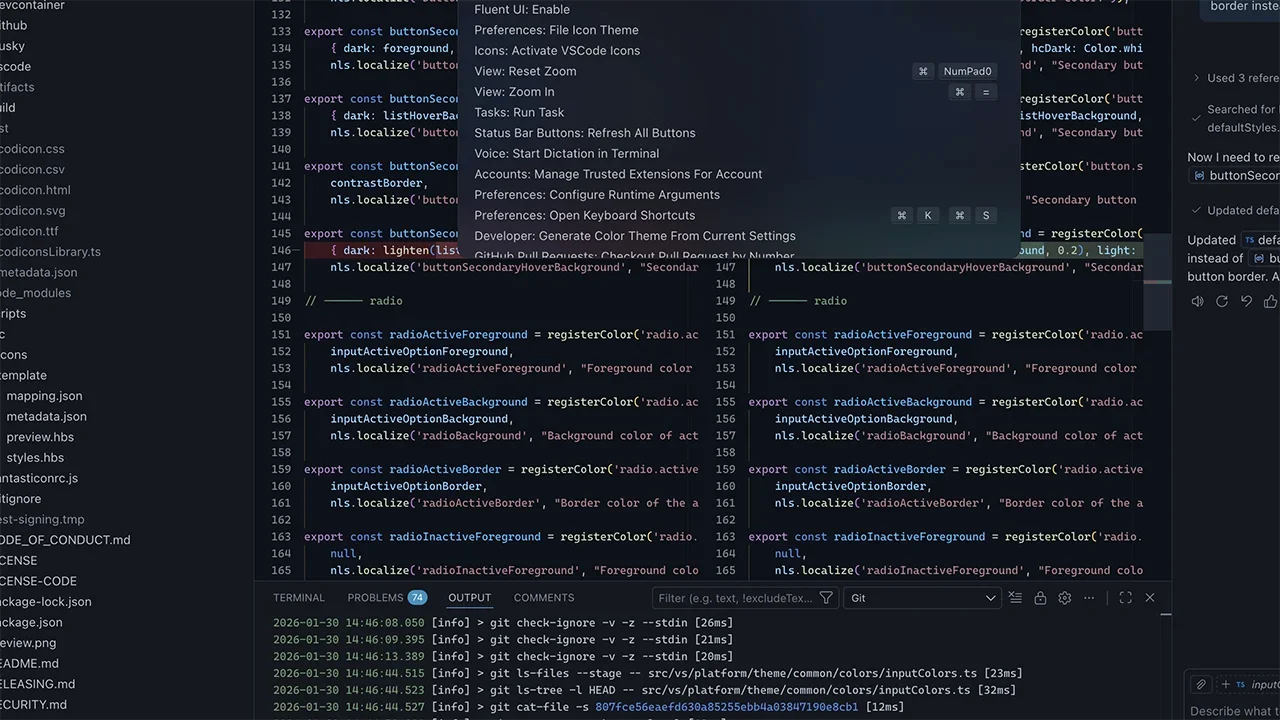Click the Problems count badge '74'
This screenshot has width=1280, height=720.
[x=417, y=598]
